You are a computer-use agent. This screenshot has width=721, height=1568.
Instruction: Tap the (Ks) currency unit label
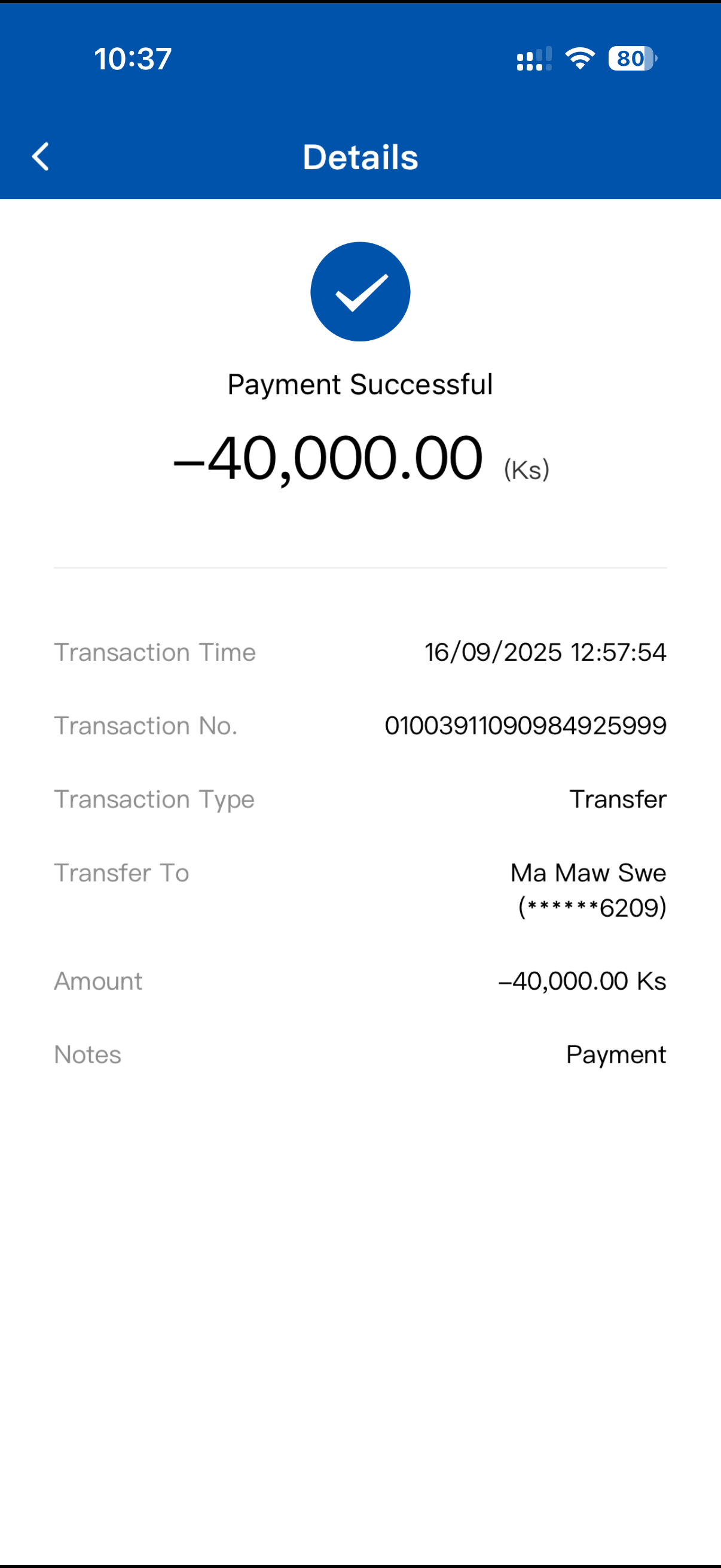point(526,469)
